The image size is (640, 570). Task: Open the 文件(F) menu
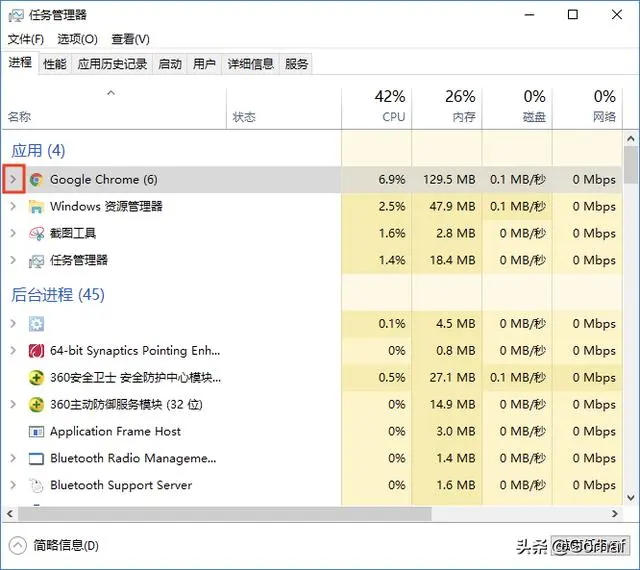(26, 39)
